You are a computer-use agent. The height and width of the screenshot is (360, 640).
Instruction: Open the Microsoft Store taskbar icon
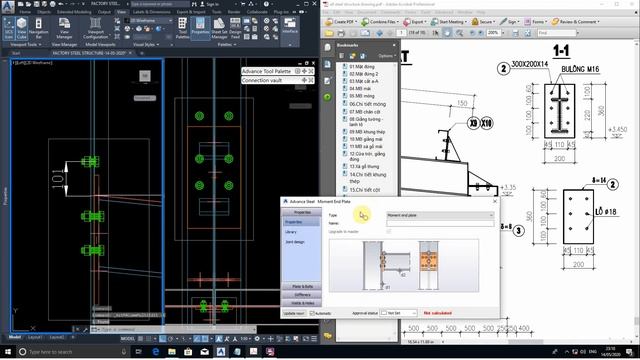tap(188, 351)
